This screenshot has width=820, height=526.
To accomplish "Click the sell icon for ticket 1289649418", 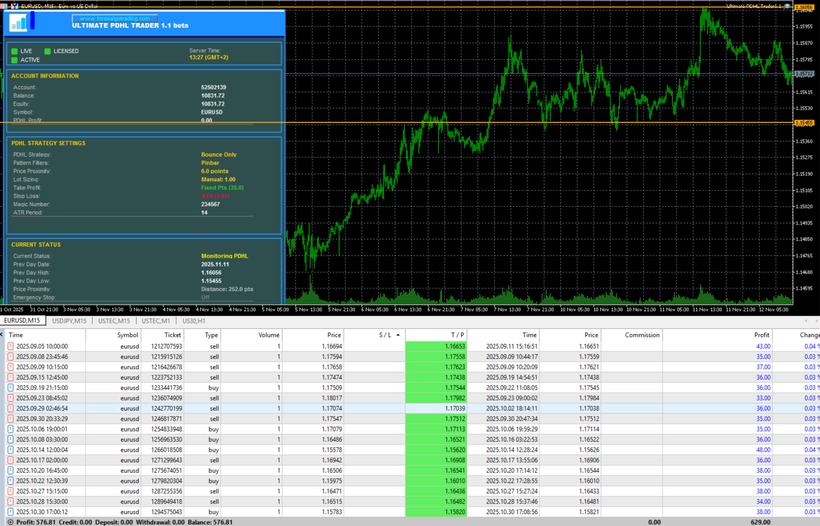I will [10, 501].
